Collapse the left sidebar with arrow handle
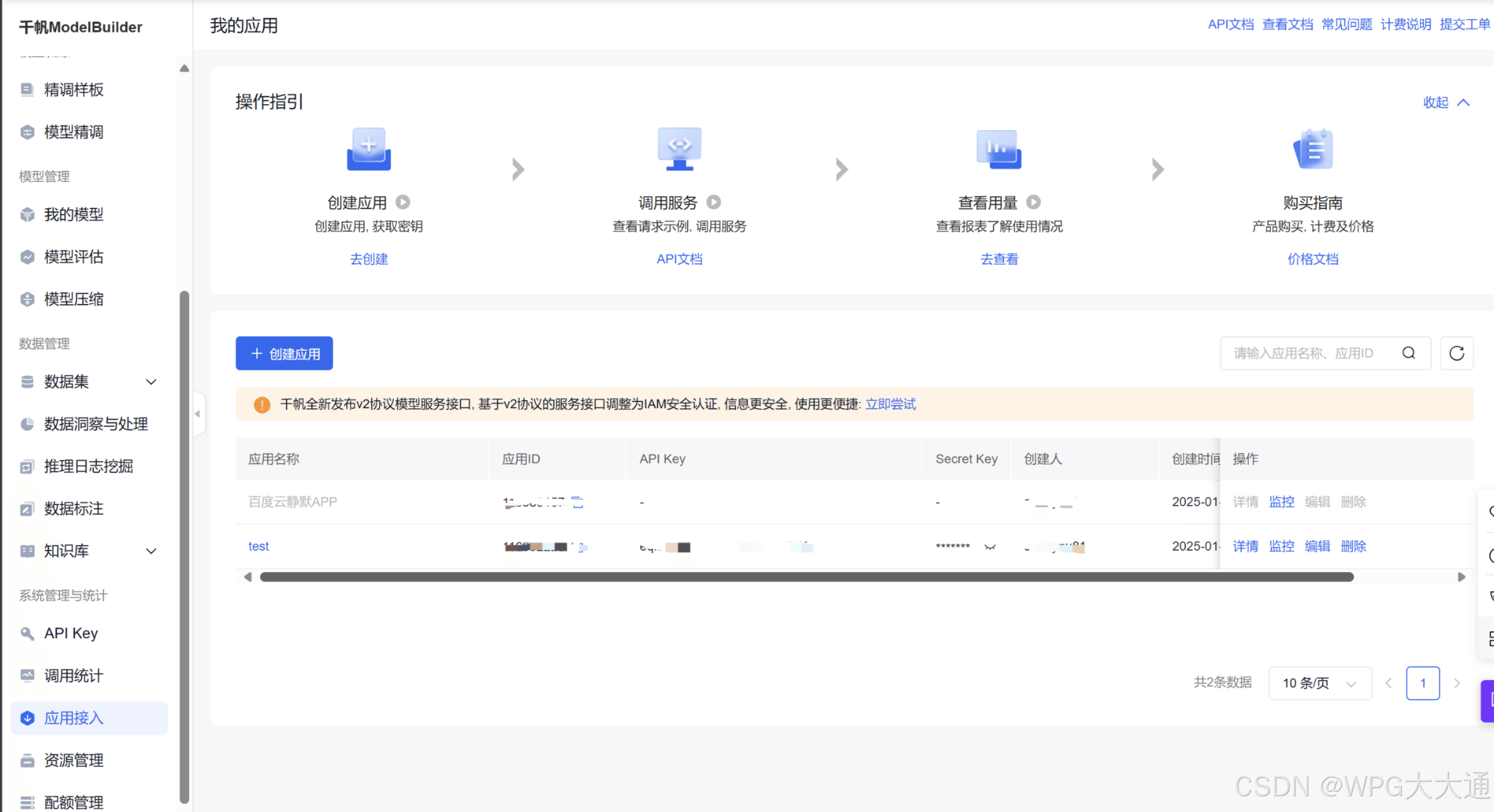Viewport: 1494px width, 812px height. coord(198,414)
